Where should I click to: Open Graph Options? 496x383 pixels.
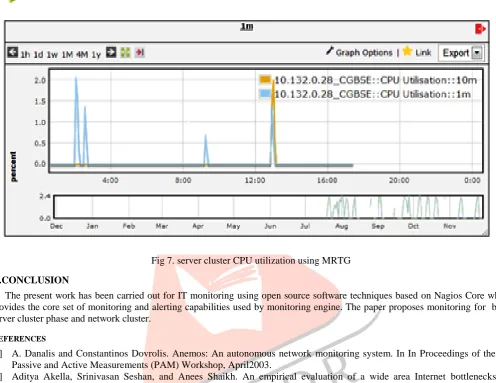pyautogui.click(x=364, y=53)
